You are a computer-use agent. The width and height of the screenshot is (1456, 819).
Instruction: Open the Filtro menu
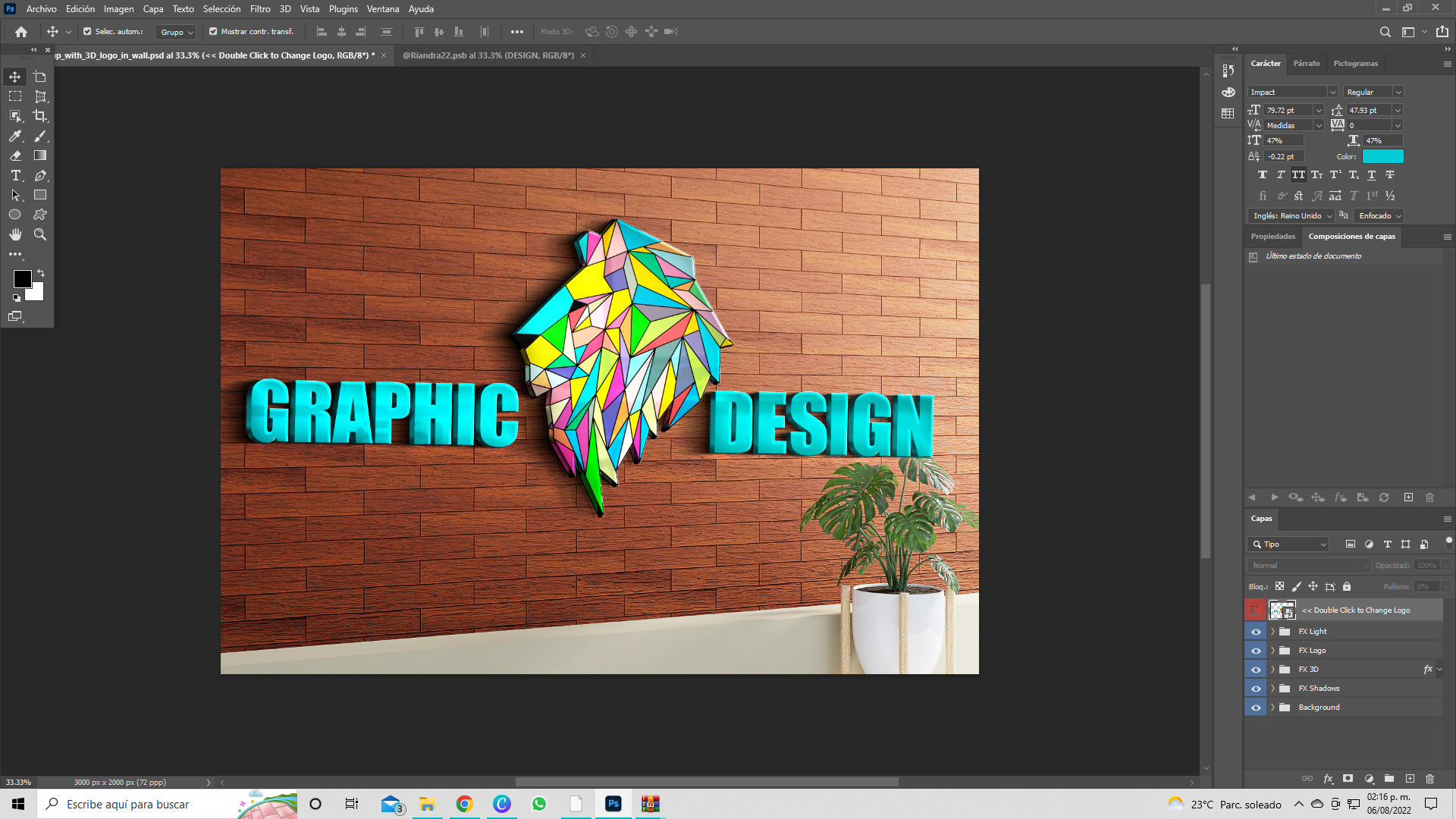(x=260, y=9)
